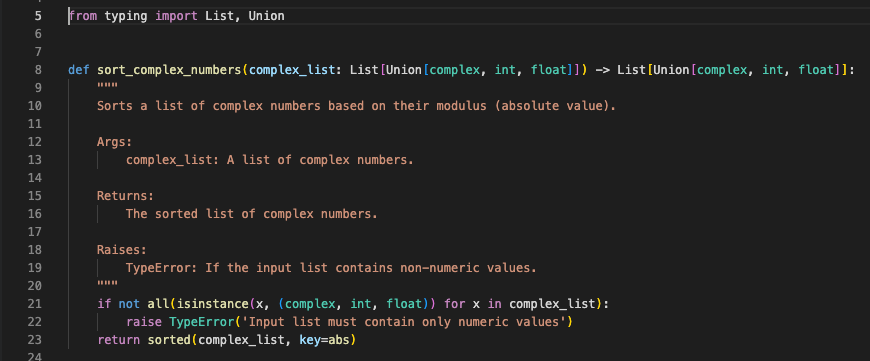The height and width of the screenshot is (361, 870).
Task: Click the 'typing' module name on line 5
Action: tap(126, 16)
